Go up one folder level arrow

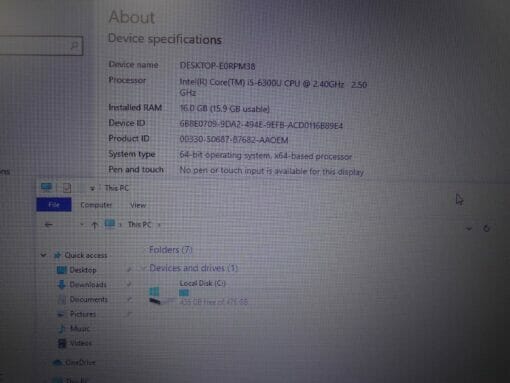[94, 225]
